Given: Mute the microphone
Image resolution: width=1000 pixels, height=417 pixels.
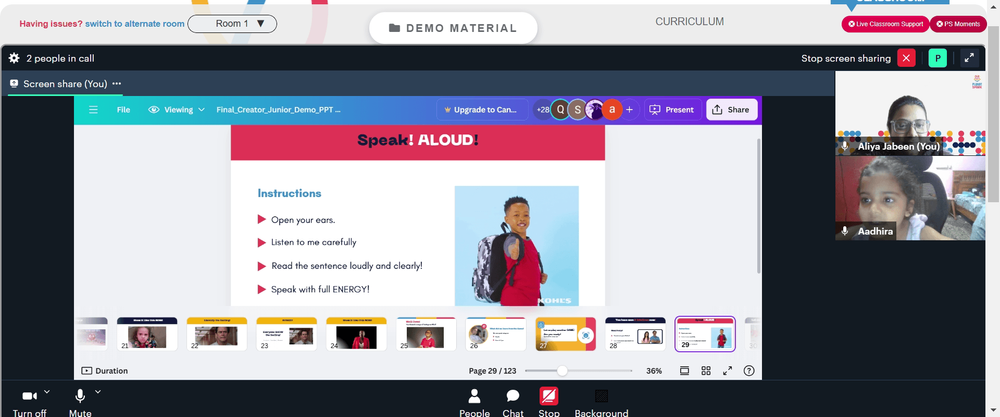Looking at the screenshot, I should tap(80, 403).
